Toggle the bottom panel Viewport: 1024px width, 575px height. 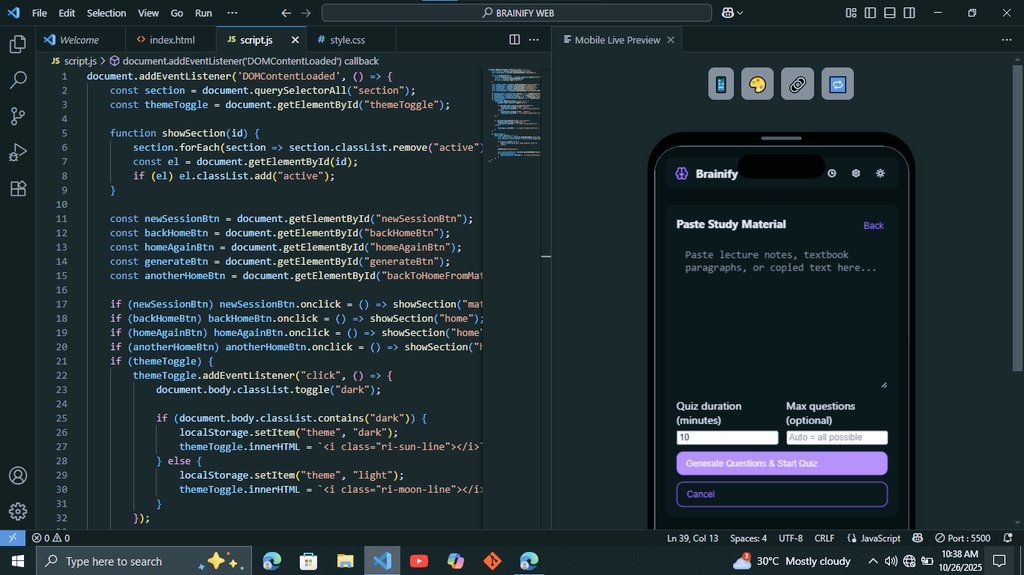pos(889,12)
